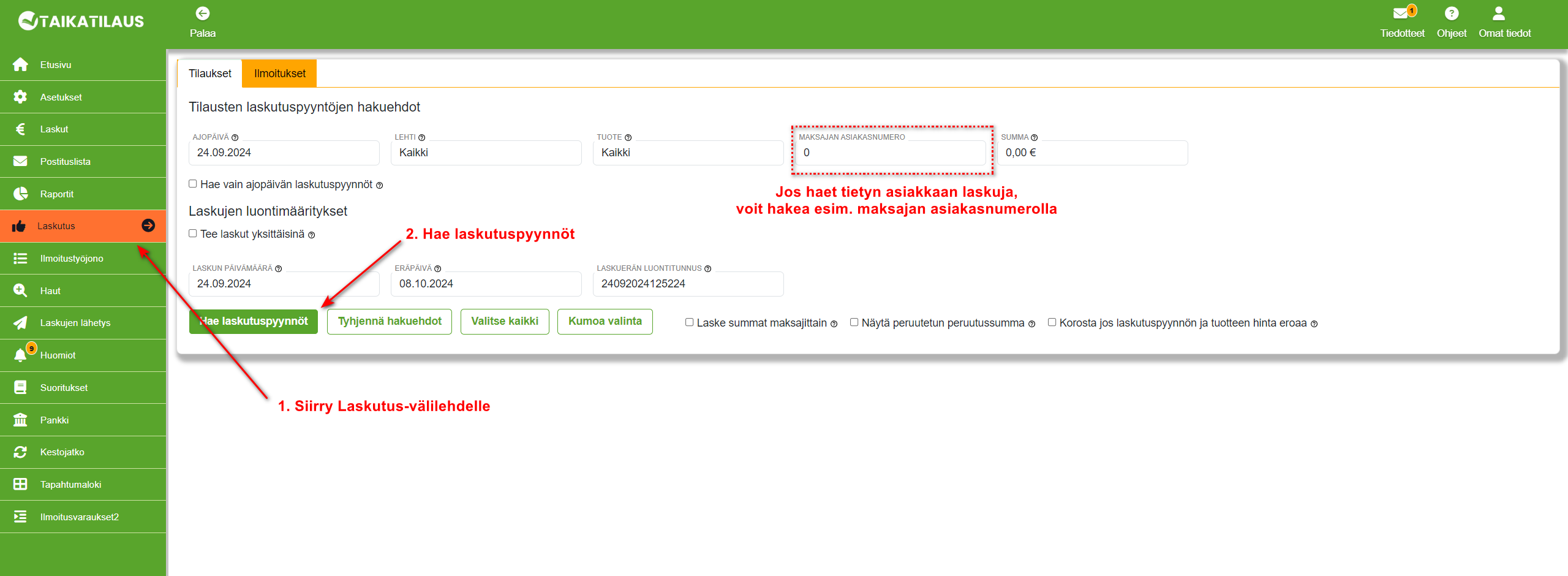Click help icon next to Laskuerän luontitunnus
Screen dimensions: 1568x576
click(708, 269)
